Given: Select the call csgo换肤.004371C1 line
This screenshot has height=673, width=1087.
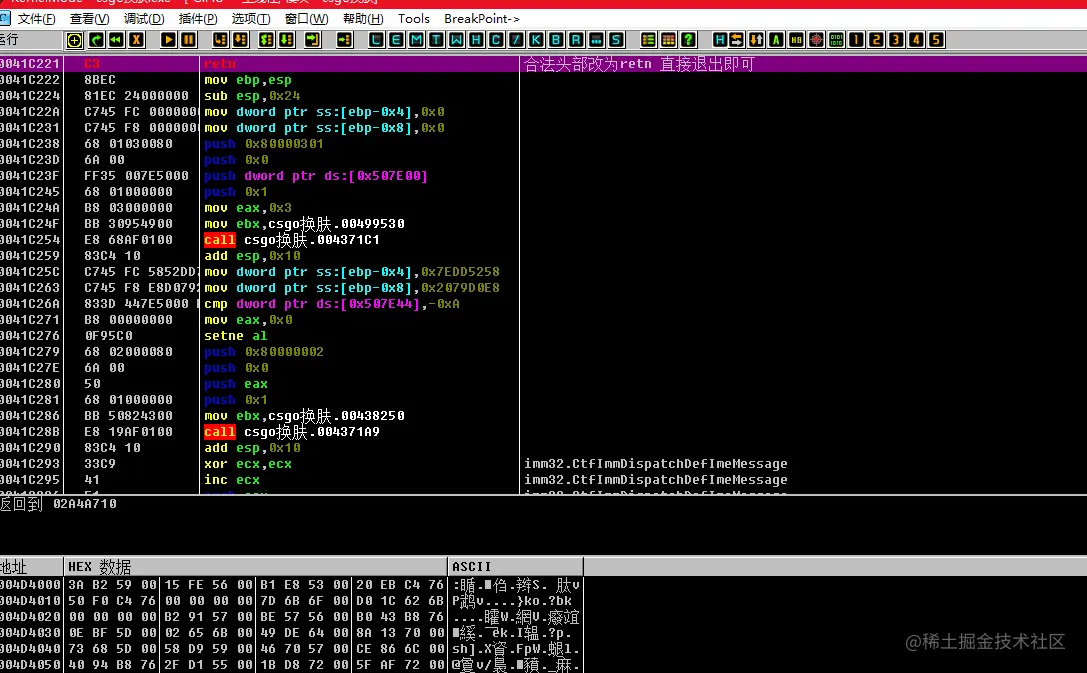Looking at the screenshot, I should [291, 240].
